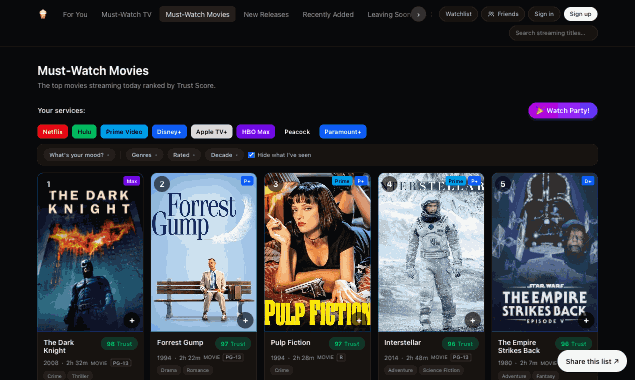The height and width of the screenshot is (380, 635).
Task: Click the Crime tag under Pulp Fiction
Action: [x=282, y=370]
